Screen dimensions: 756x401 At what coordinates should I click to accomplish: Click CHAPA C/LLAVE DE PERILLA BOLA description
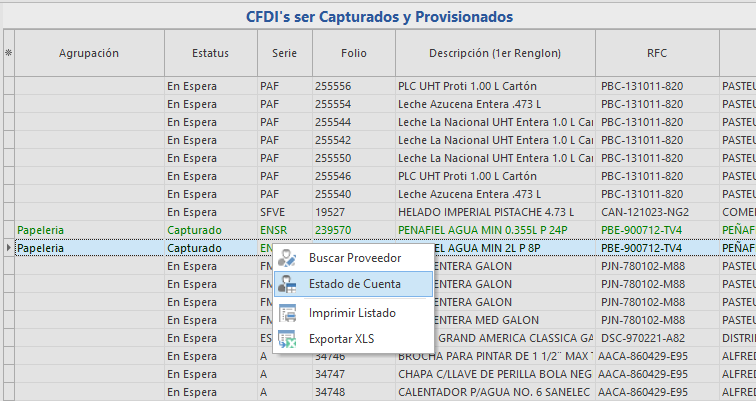point(495,374)
